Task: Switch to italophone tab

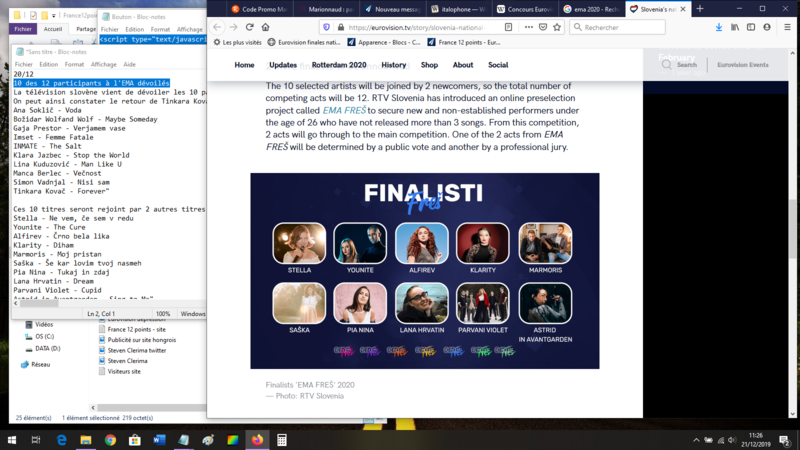Action: (x=458, y=9)
